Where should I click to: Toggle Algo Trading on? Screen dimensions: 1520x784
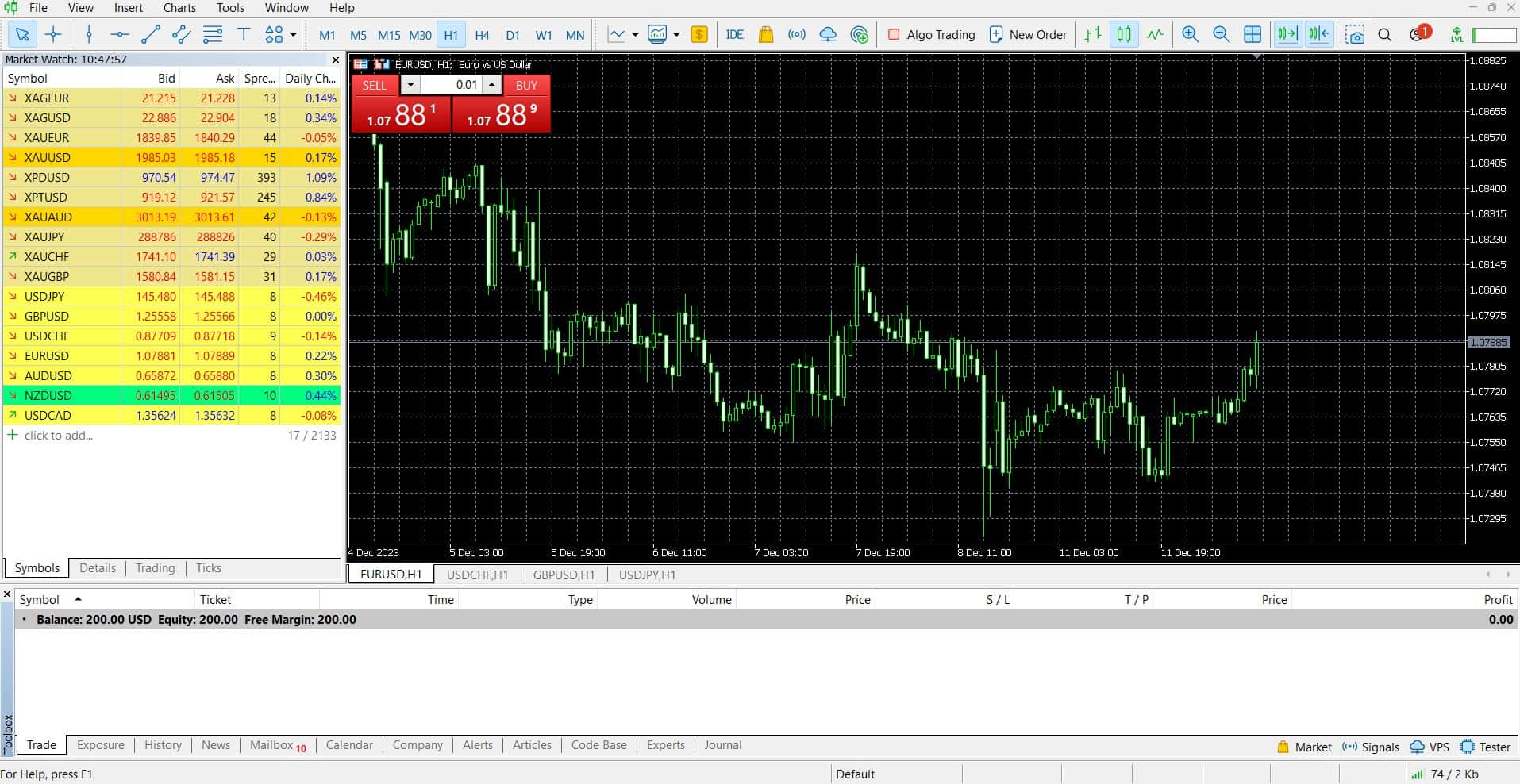point(931,34)
